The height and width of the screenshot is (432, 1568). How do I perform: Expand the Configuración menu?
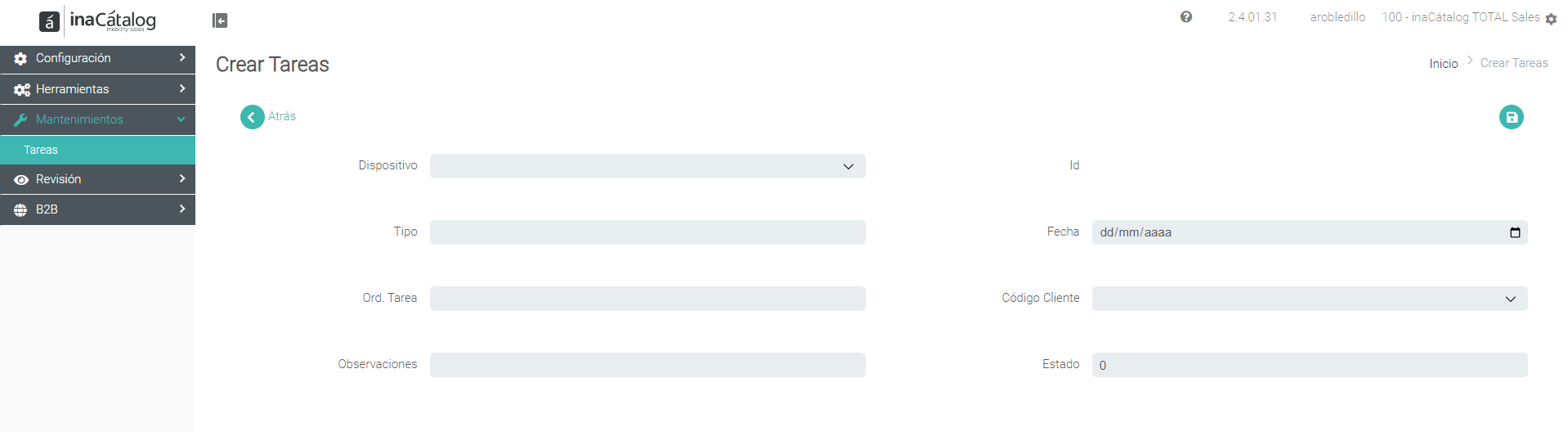pyautogui.click(x=98, y=59)
